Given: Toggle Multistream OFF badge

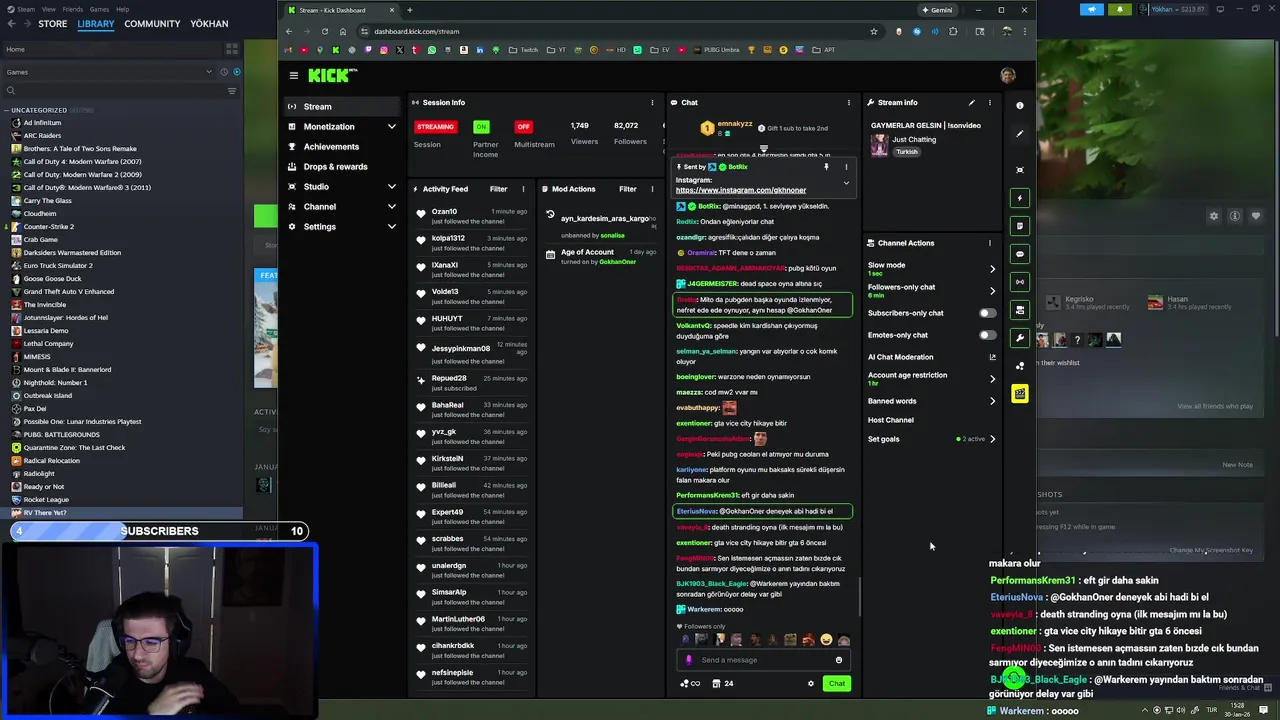Looking at the screenshot, I should pyautogui.click(x=522, y=127).
